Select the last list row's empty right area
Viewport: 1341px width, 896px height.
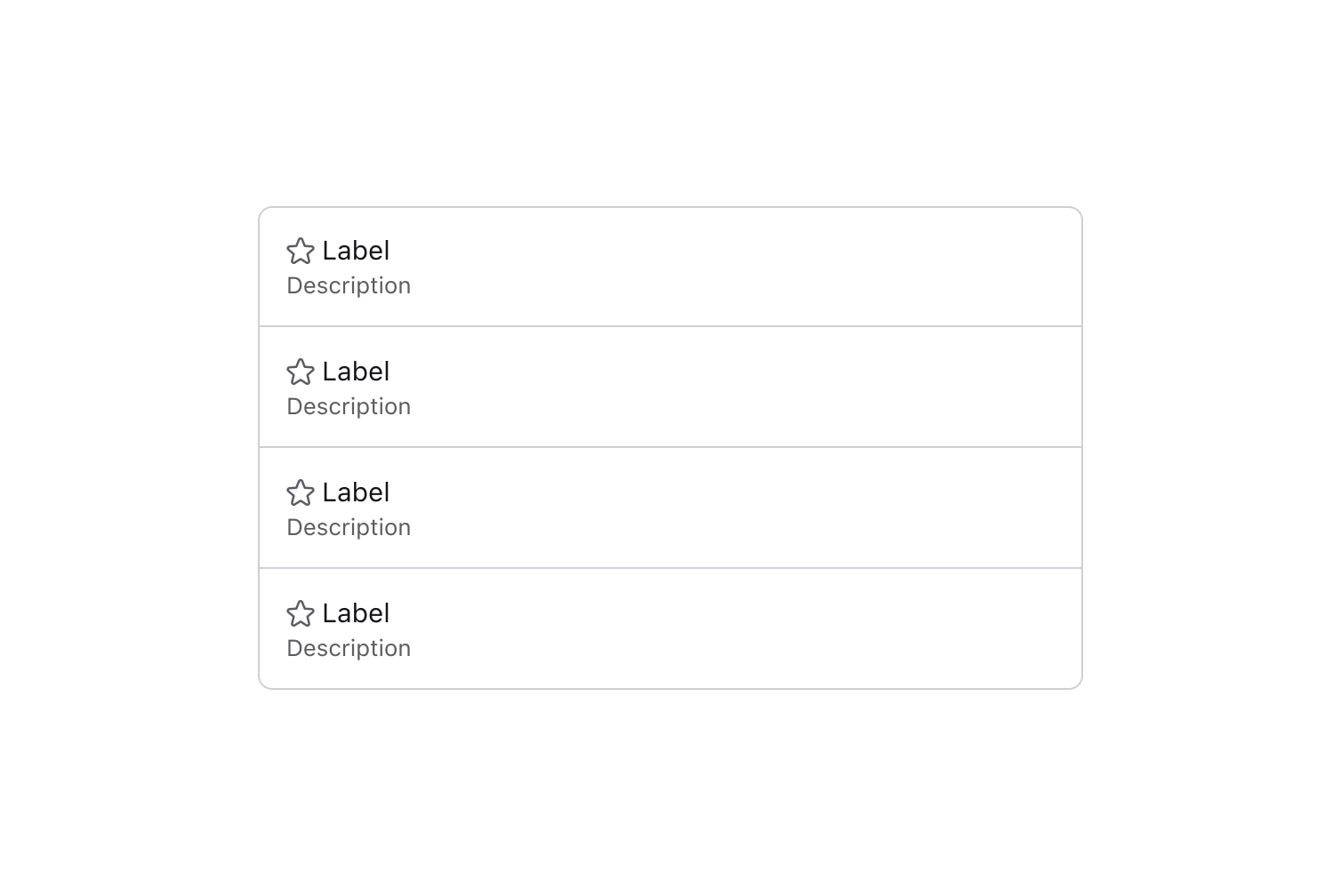coord(800,629)
